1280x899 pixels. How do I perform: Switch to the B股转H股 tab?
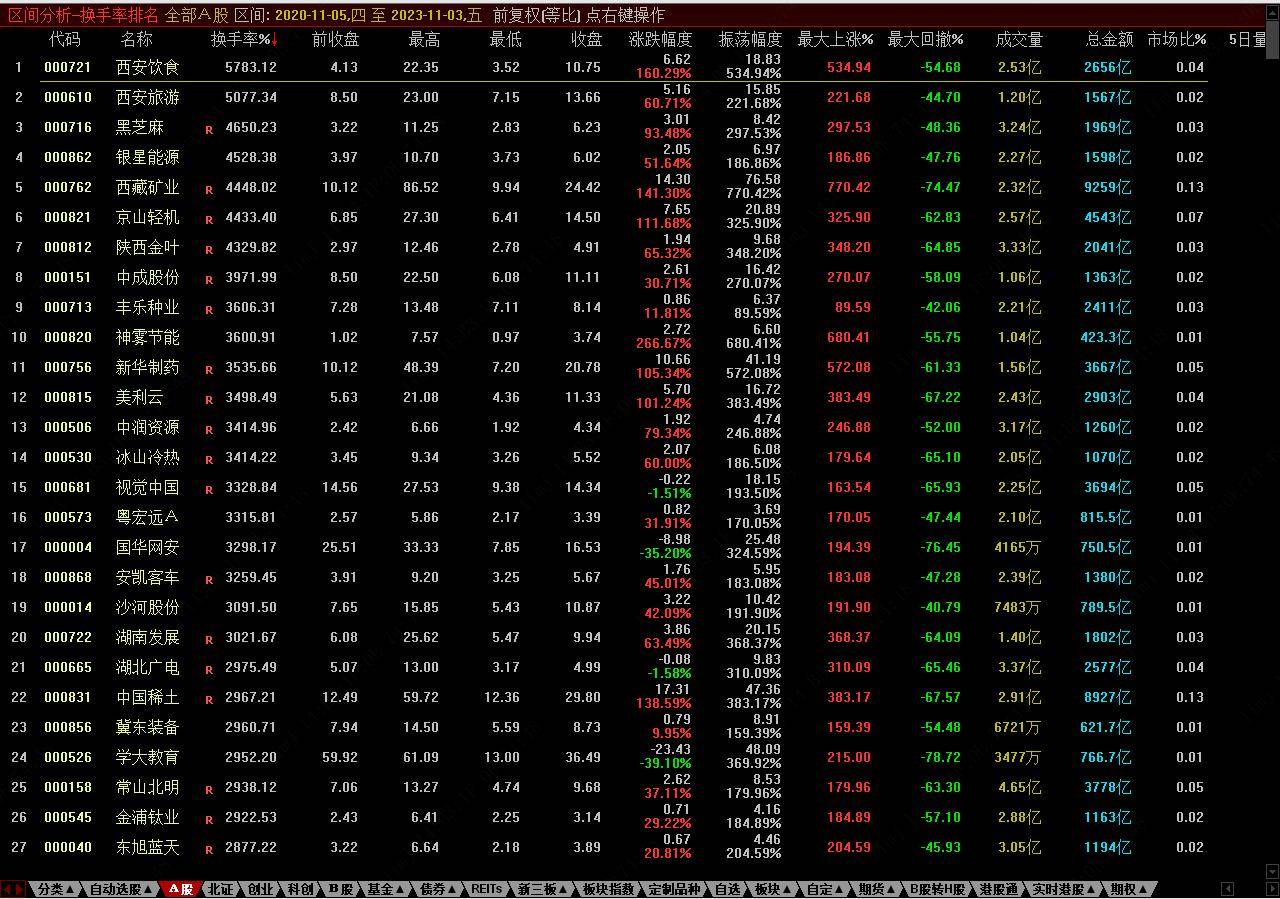pyautogui.click(x=938, y=889)
